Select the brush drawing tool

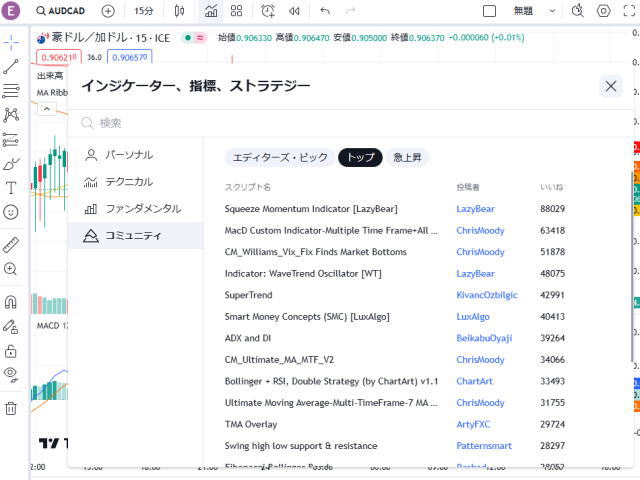tap(11, 164)
